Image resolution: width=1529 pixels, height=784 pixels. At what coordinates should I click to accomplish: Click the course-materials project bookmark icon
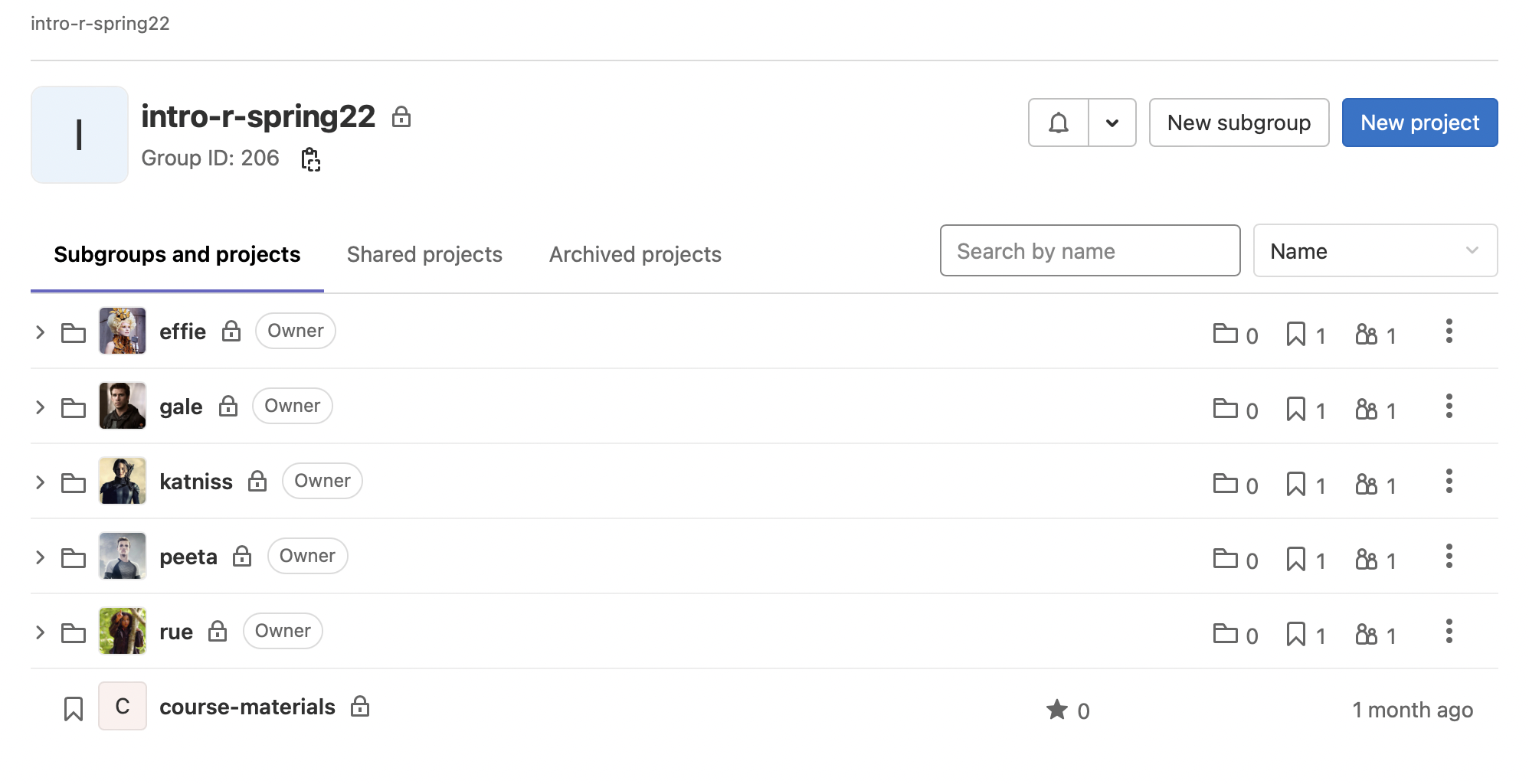[x=74, y=709]
